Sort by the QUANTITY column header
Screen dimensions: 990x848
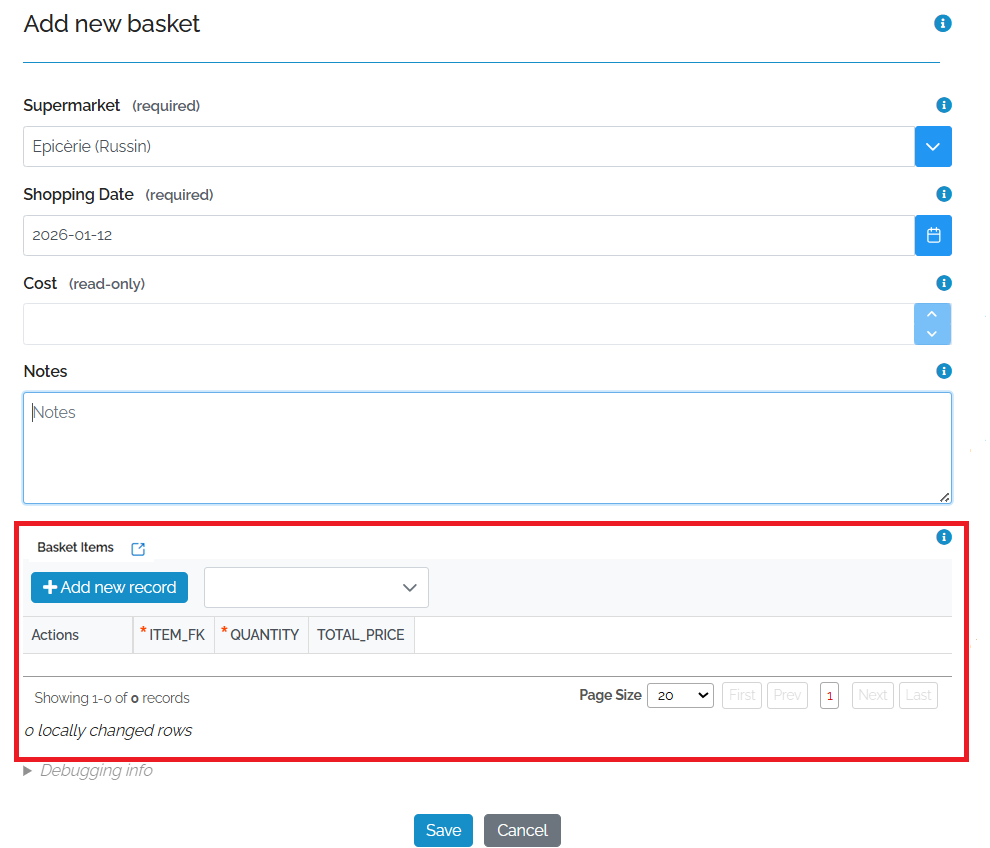pyautogui.click(x=263, y=635)
